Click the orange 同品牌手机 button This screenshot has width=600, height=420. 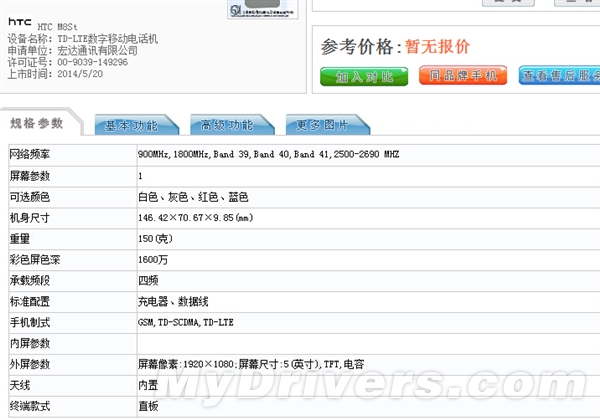(463, 75)
